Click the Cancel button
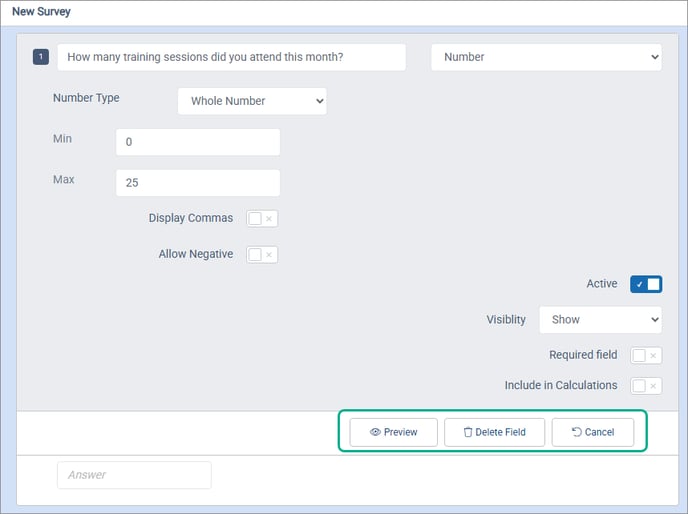Viewport: 688px width, 514px height. pos(593,432)
